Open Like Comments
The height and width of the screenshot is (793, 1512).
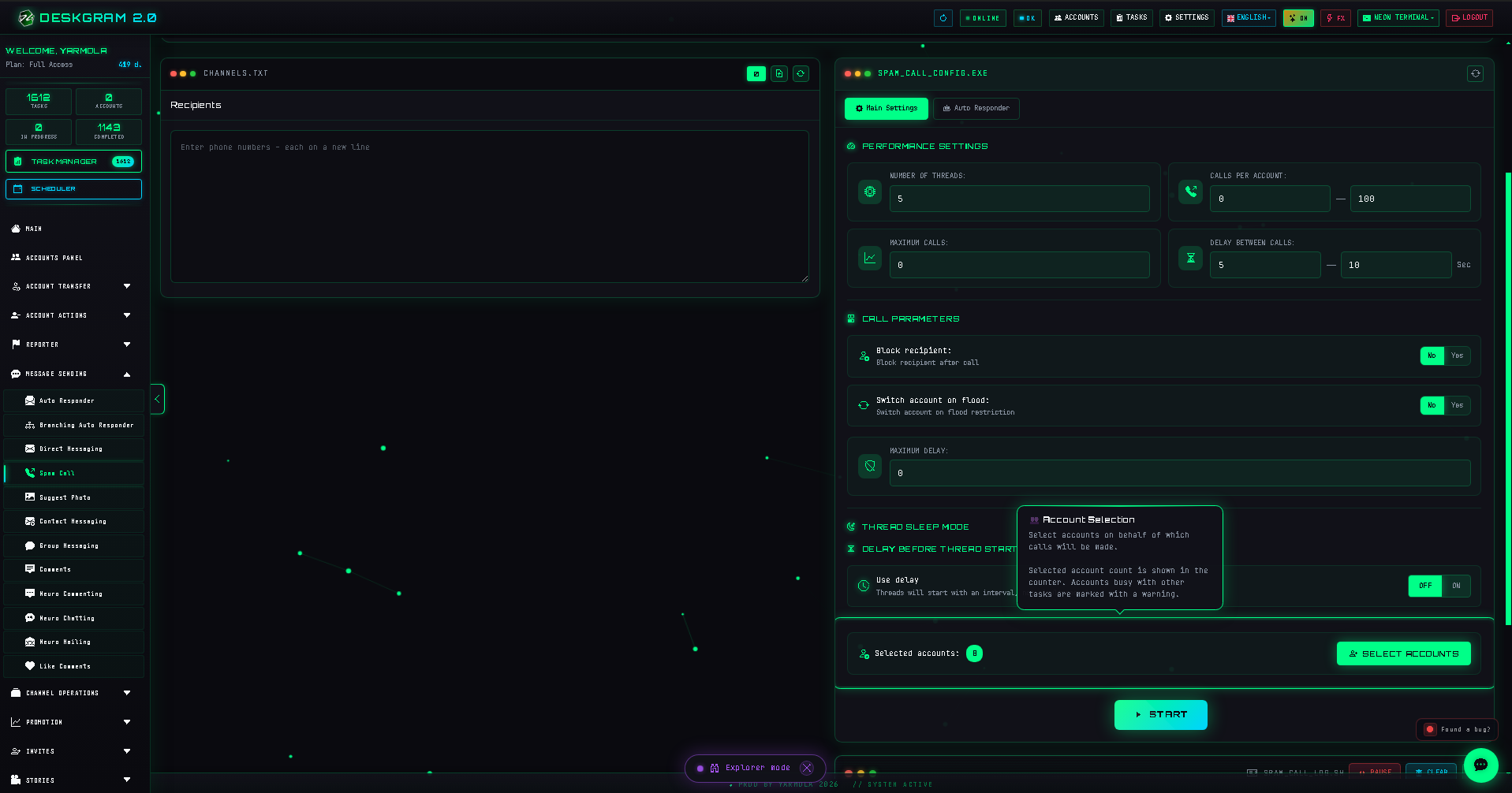[74, 666]
